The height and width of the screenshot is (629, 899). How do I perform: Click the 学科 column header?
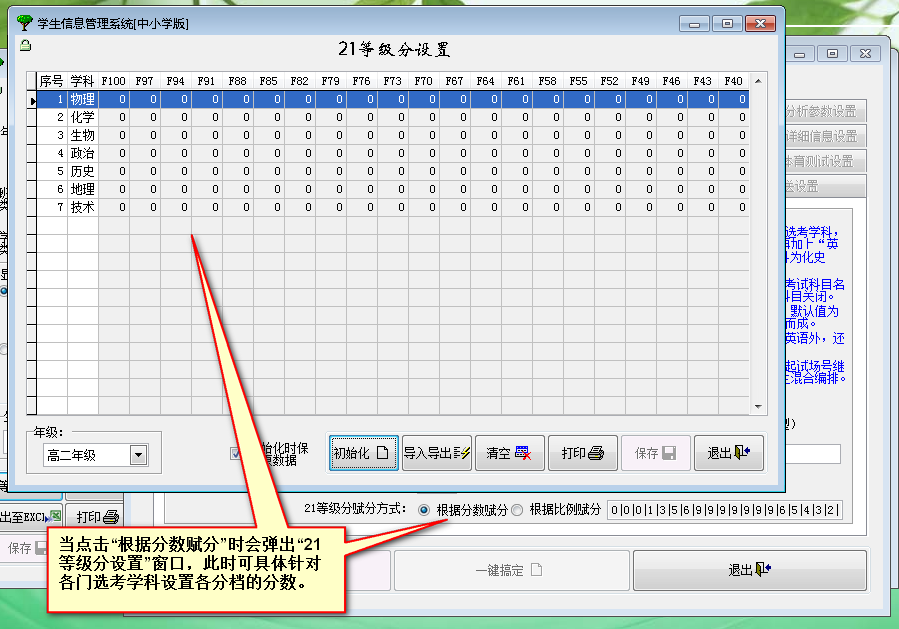(82, 81)
